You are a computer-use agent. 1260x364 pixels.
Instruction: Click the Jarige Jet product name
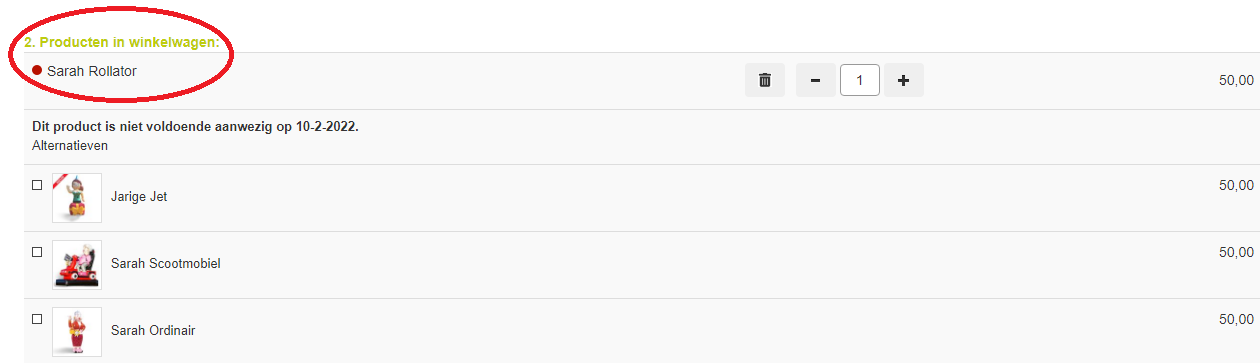(139, 197)
